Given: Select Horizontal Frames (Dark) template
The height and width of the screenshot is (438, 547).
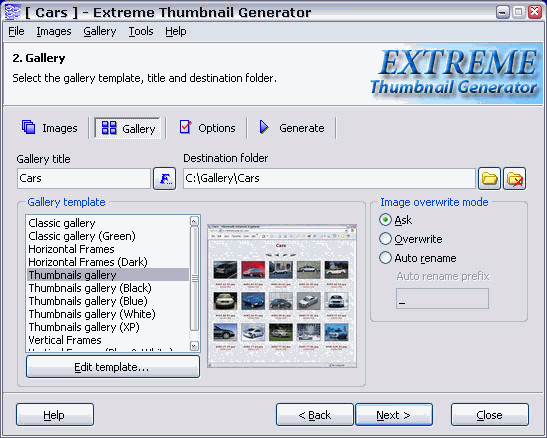Looking at the screenshot, I should [108, 262].
